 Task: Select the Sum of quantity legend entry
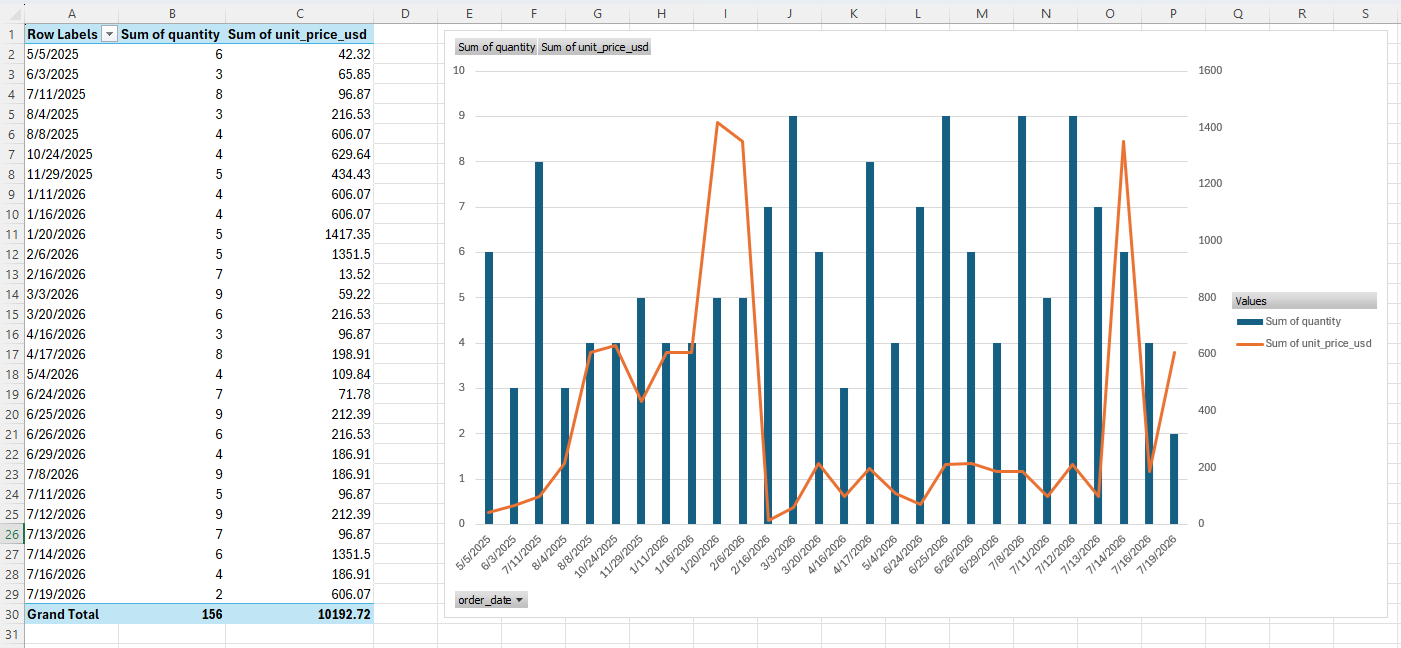click(1291, 322)
